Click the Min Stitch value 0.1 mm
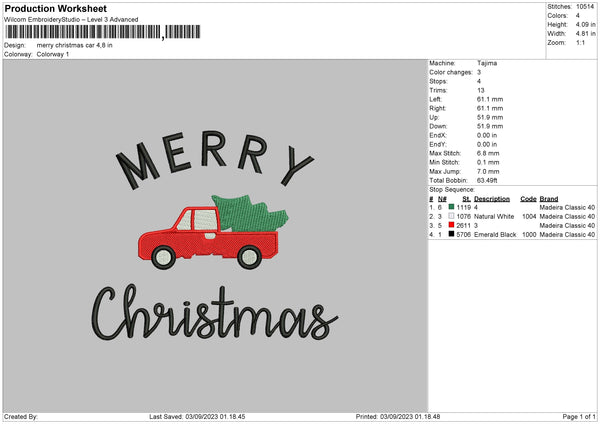The image size is (600, 424). [x=488, y=162]
